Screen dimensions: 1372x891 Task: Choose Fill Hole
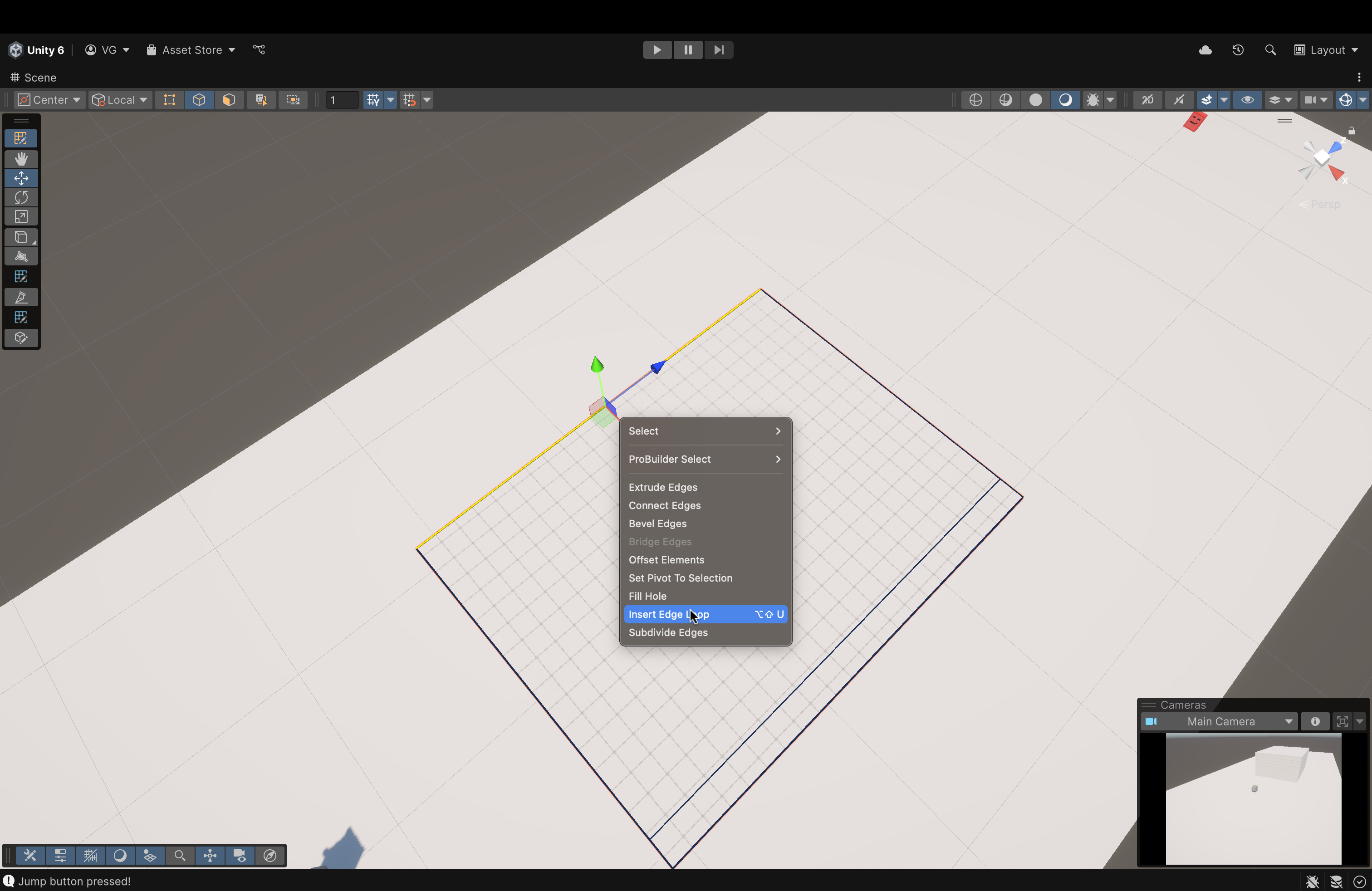(x=705, y=597)
